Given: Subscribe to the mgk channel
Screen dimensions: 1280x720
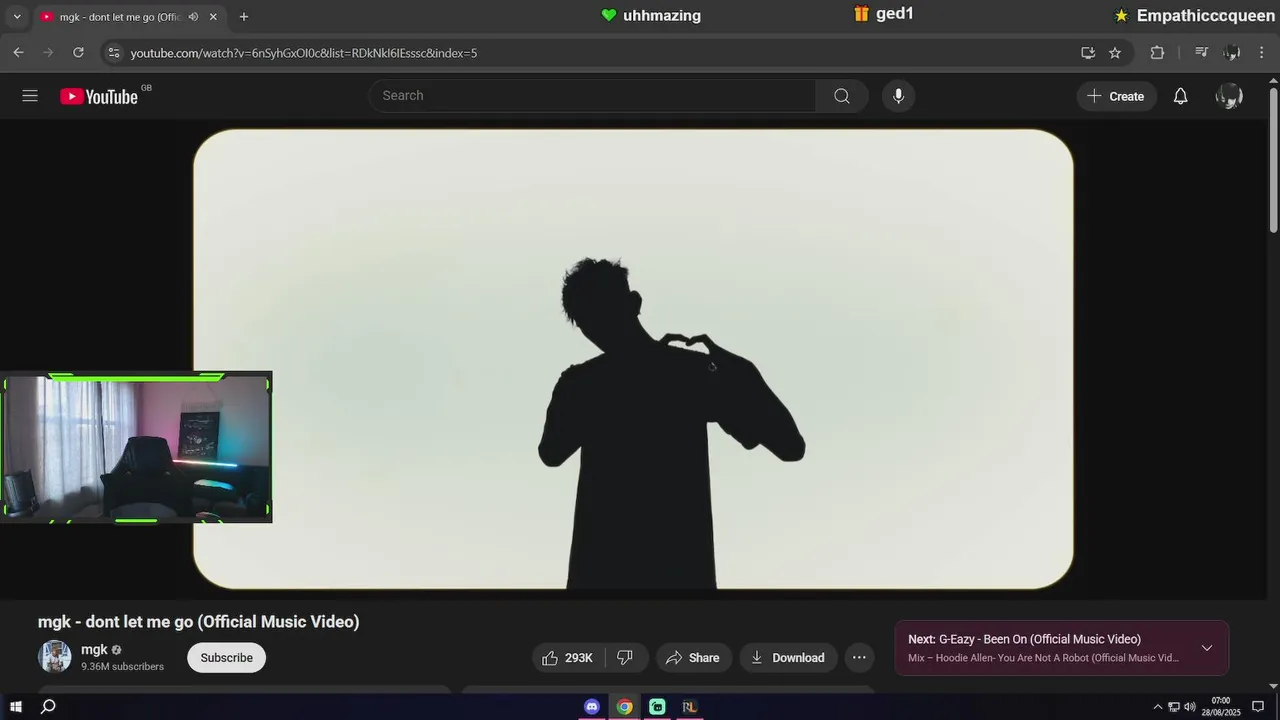Looking at the screenshot, I should pyautogui.click(x=227, y=657).
